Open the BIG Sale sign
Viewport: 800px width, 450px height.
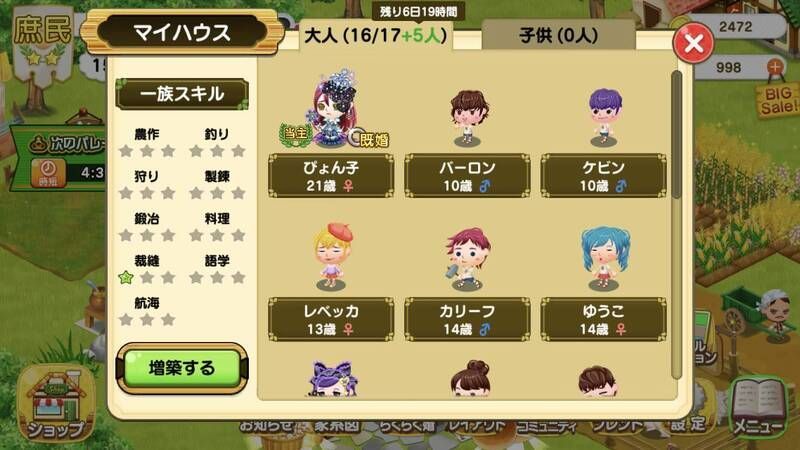[x=778, y=100]
